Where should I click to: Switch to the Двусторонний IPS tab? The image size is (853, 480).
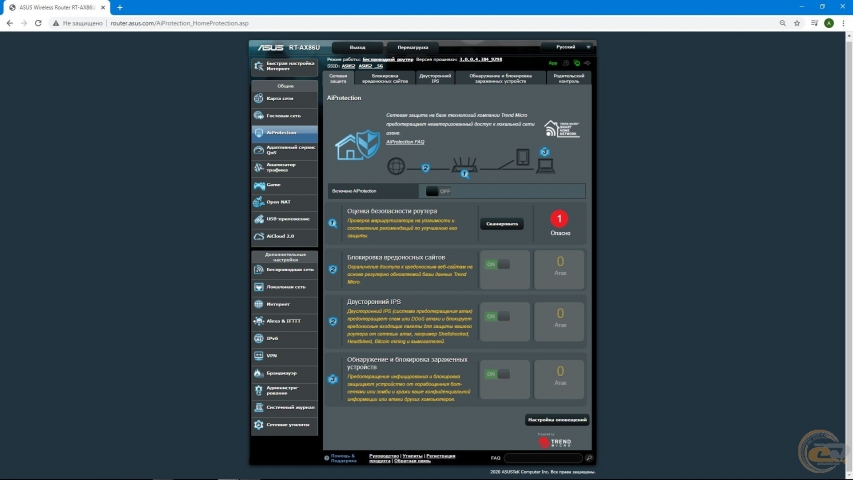click(x=435, y=78)
